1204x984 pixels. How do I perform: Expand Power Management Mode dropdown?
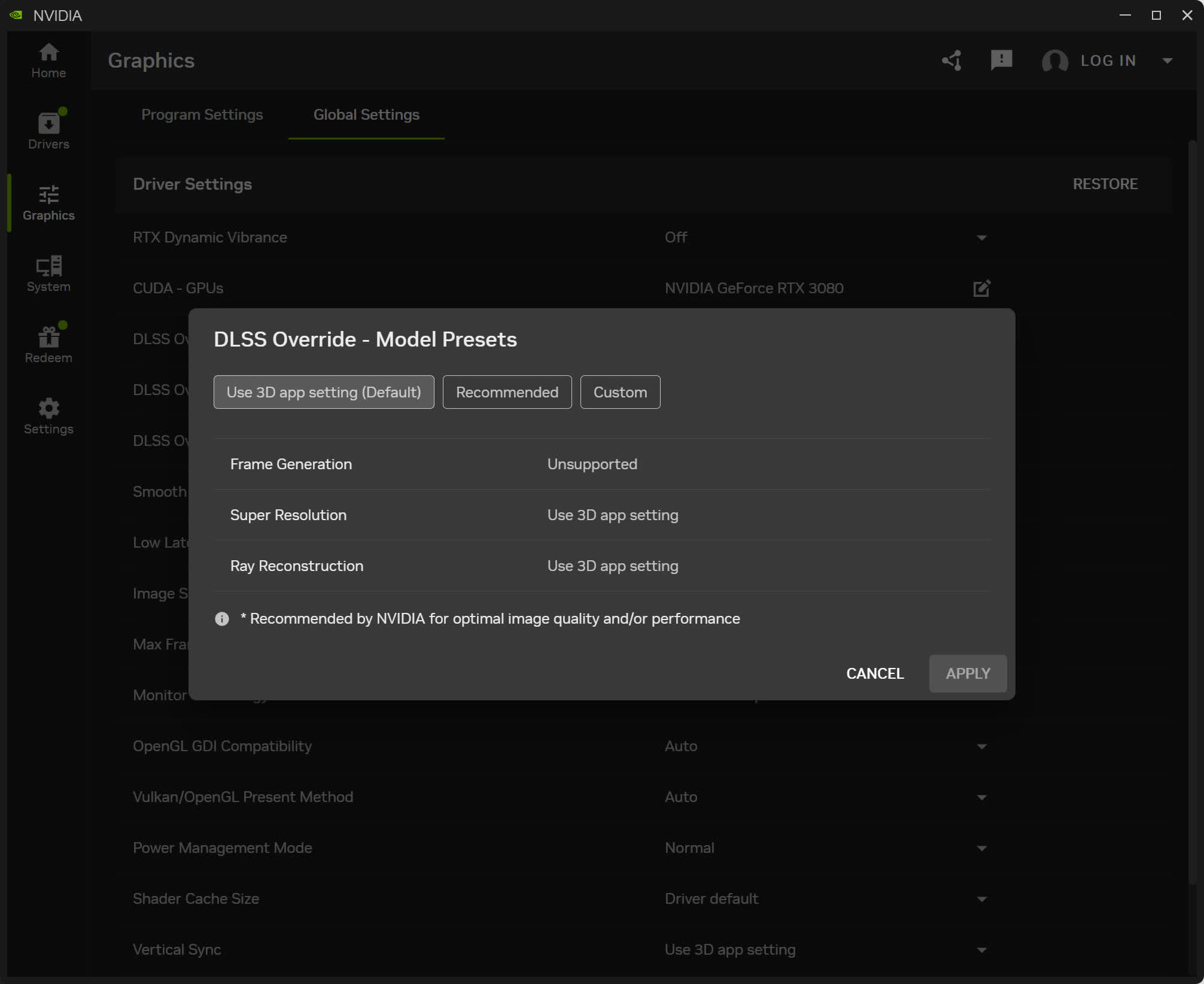pos(981,848)
